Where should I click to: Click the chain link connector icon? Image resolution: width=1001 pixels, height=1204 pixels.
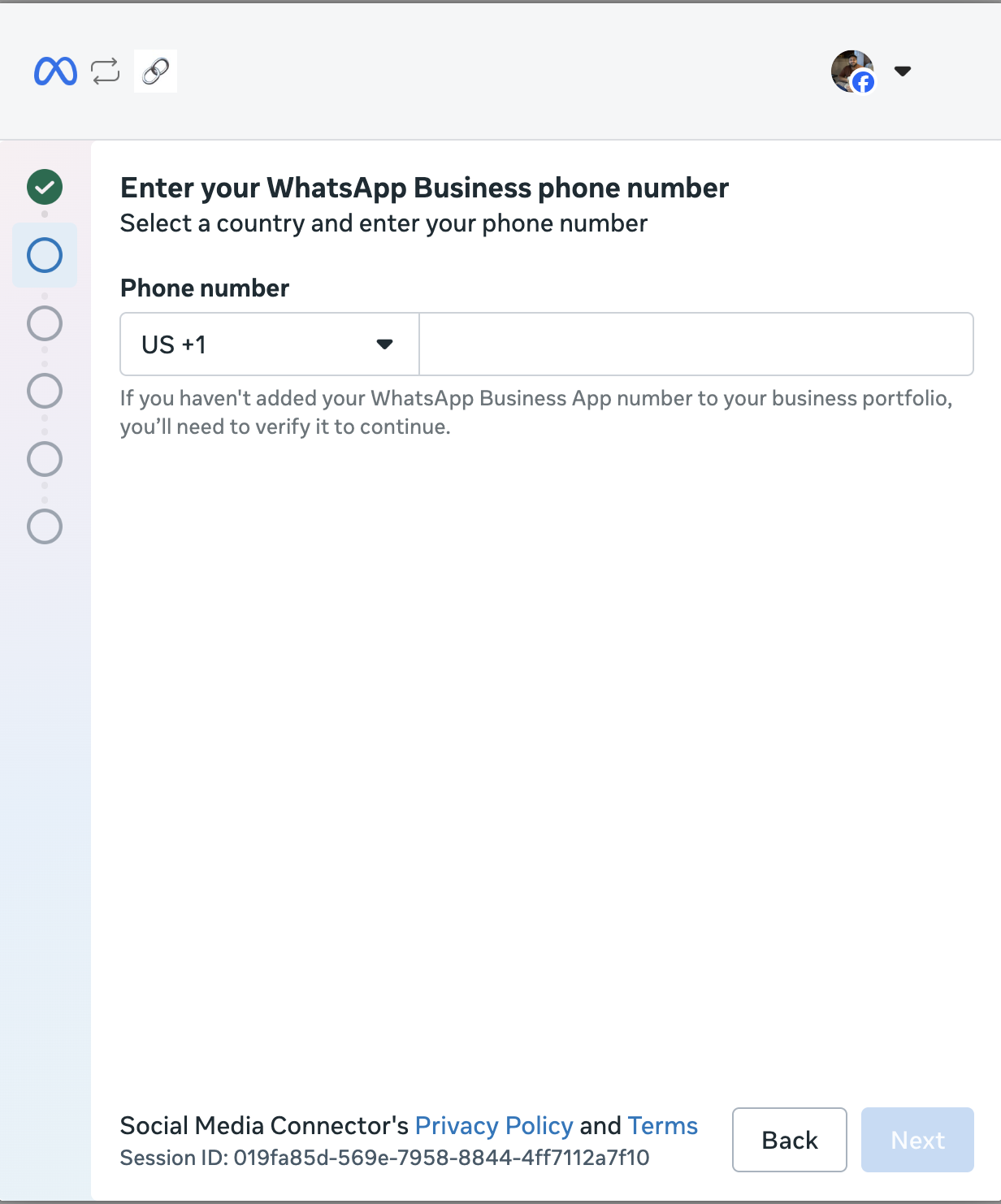155,71
